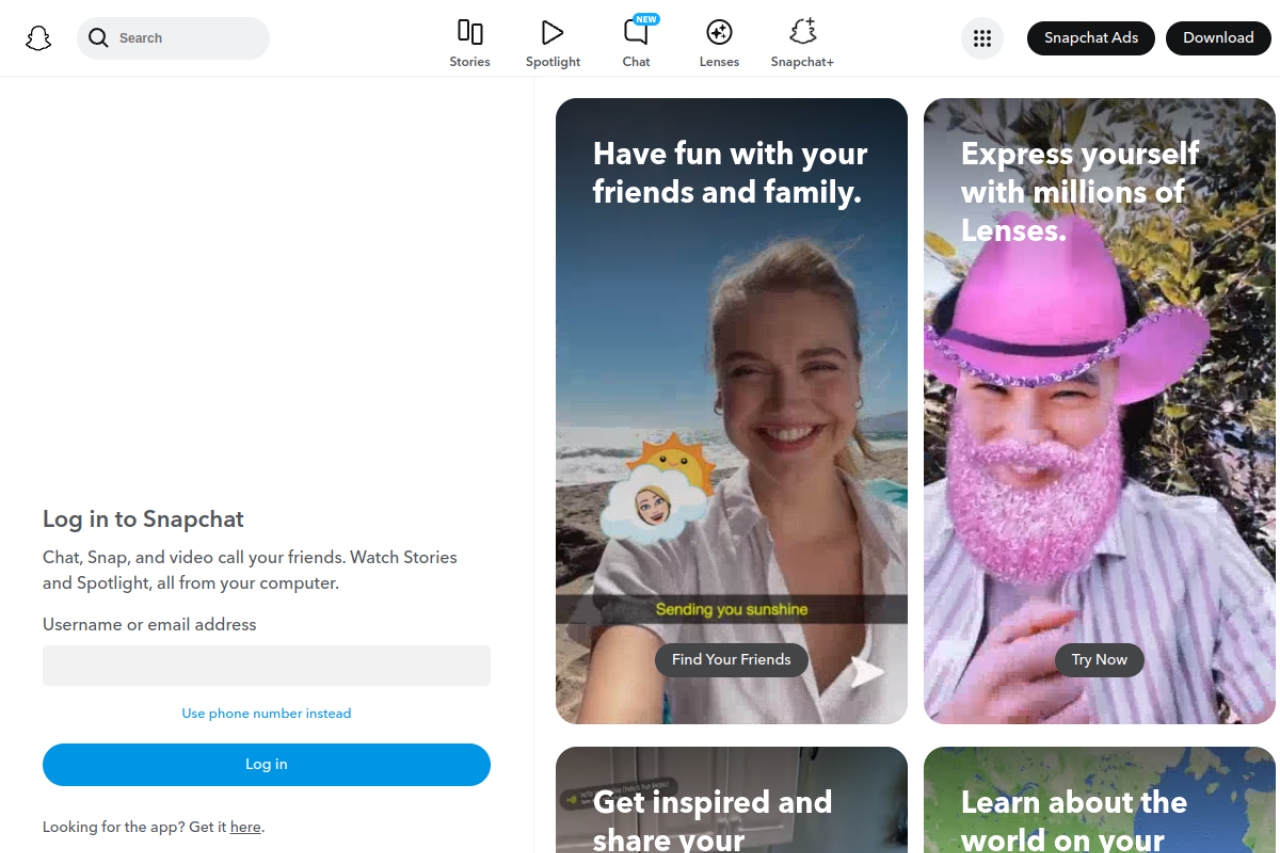Open Chat with the NEW badge icon
This screenshot has width=1280, height=853.
pyautogui.click(x=636, y=33)
